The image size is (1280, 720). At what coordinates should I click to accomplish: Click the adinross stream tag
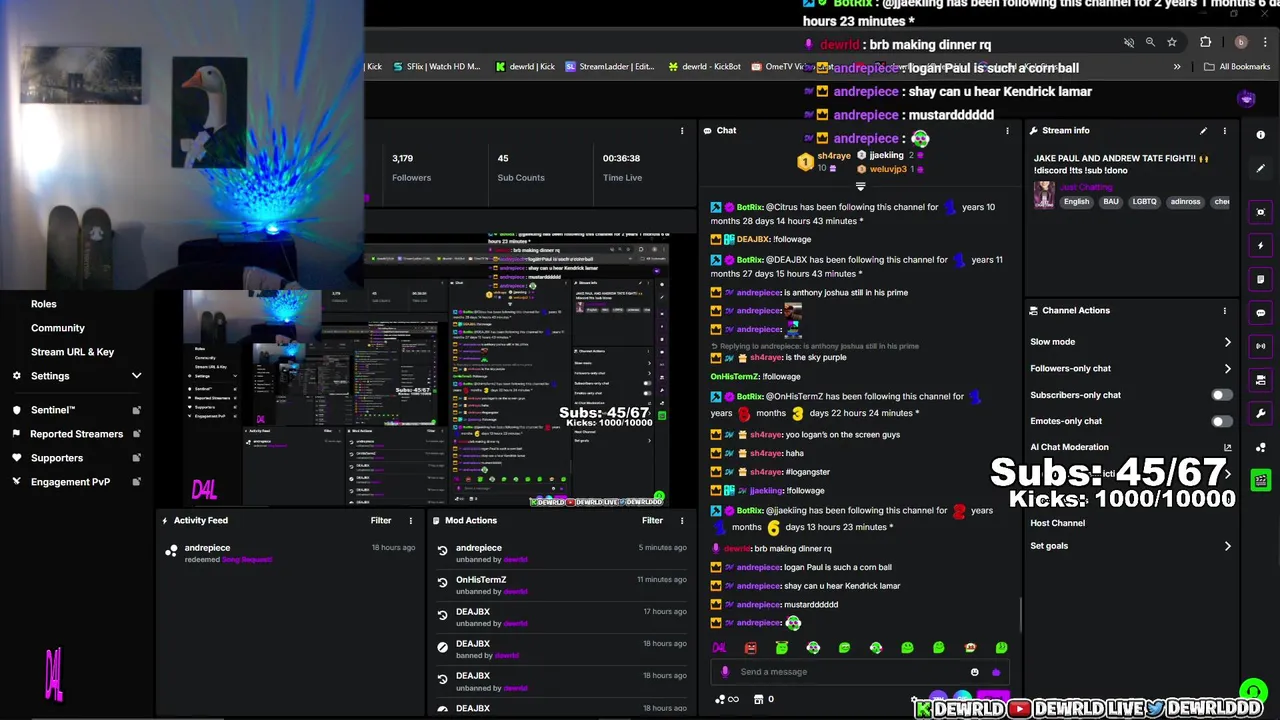pos(1185,202)
